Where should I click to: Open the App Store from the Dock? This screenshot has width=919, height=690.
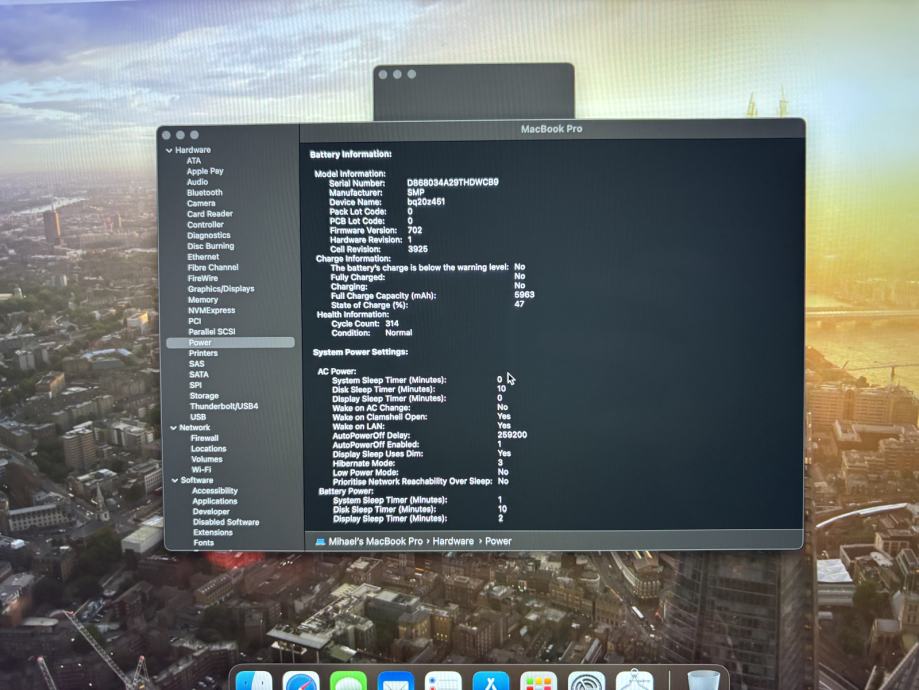491,682
